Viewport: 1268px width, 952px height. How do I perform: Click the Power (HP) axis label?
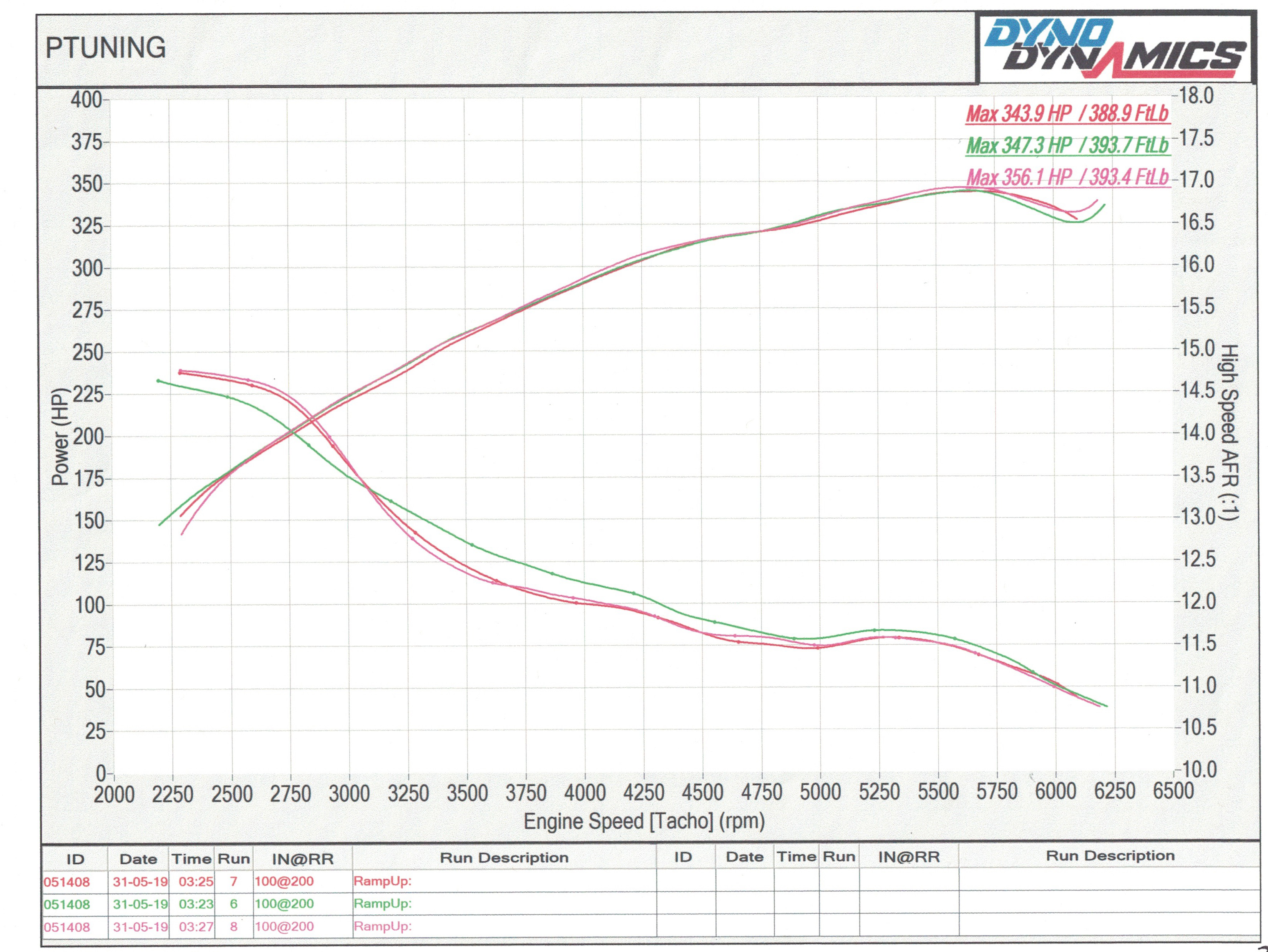click(60, 437)
